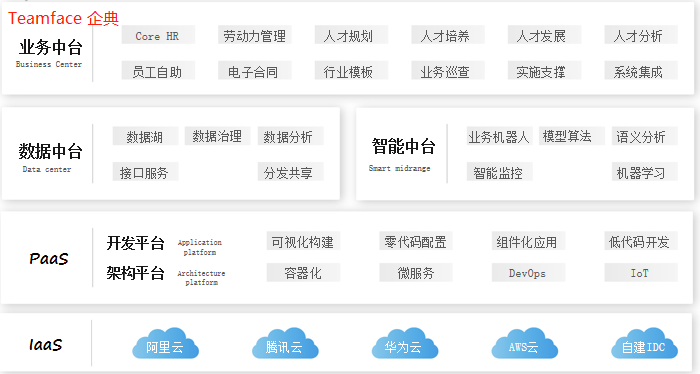This screenshot has width=700, height=374.
Task: Click the 阿里云 cloud icon
Action: pyautogui.click(x=166, y=344)
